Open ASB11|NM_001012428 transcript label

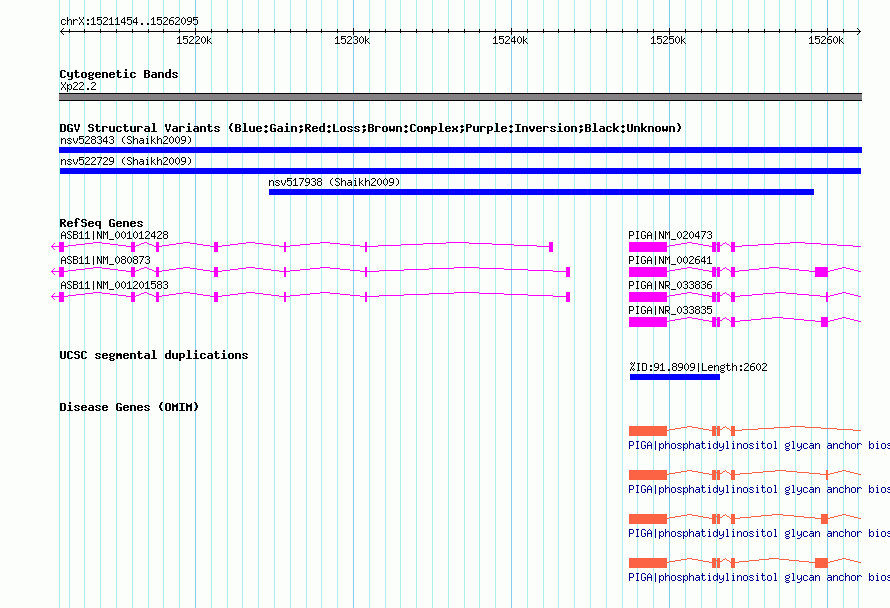click(114, 235)
